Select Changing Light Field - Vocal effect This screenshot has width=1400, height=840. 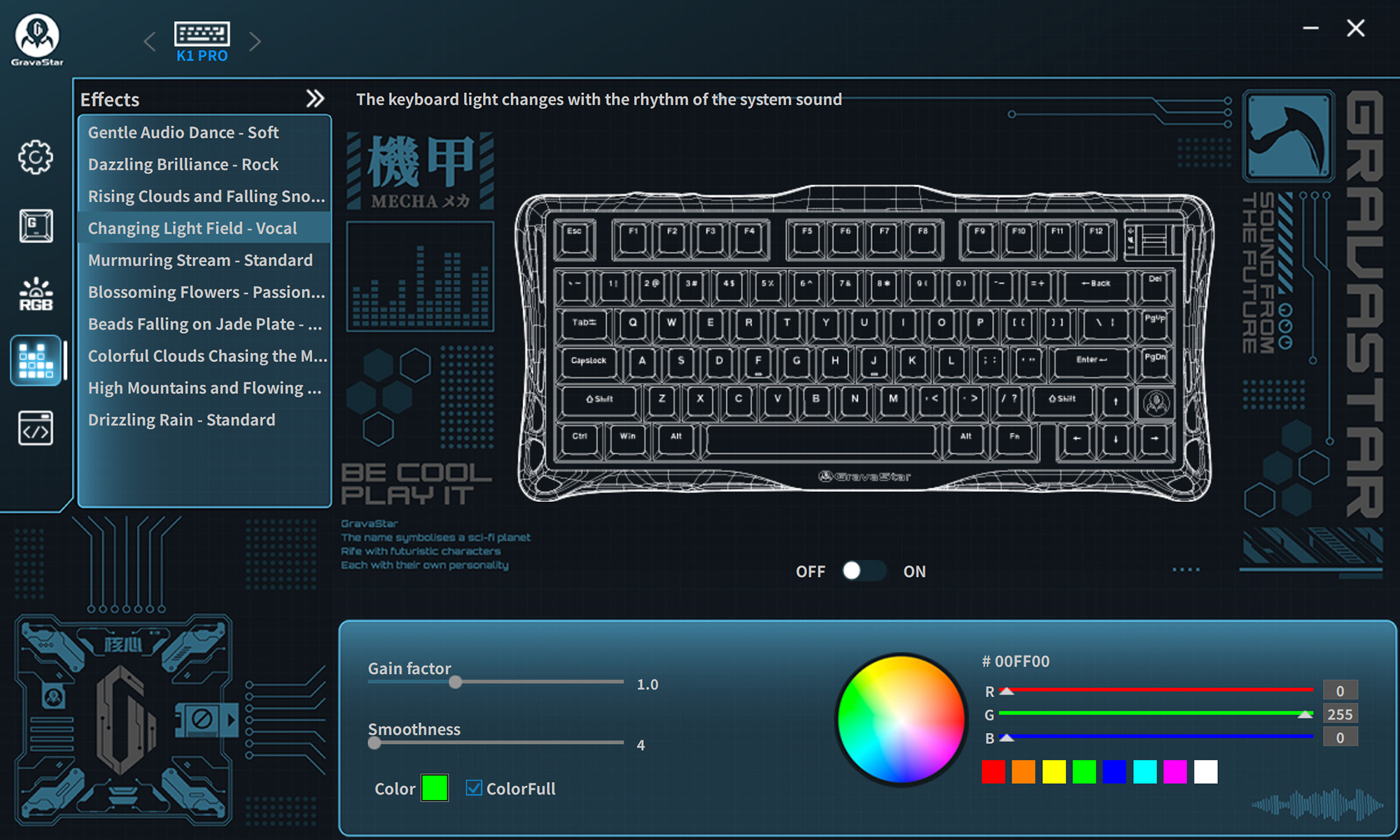pyautogui.click(x=204, y=228)
